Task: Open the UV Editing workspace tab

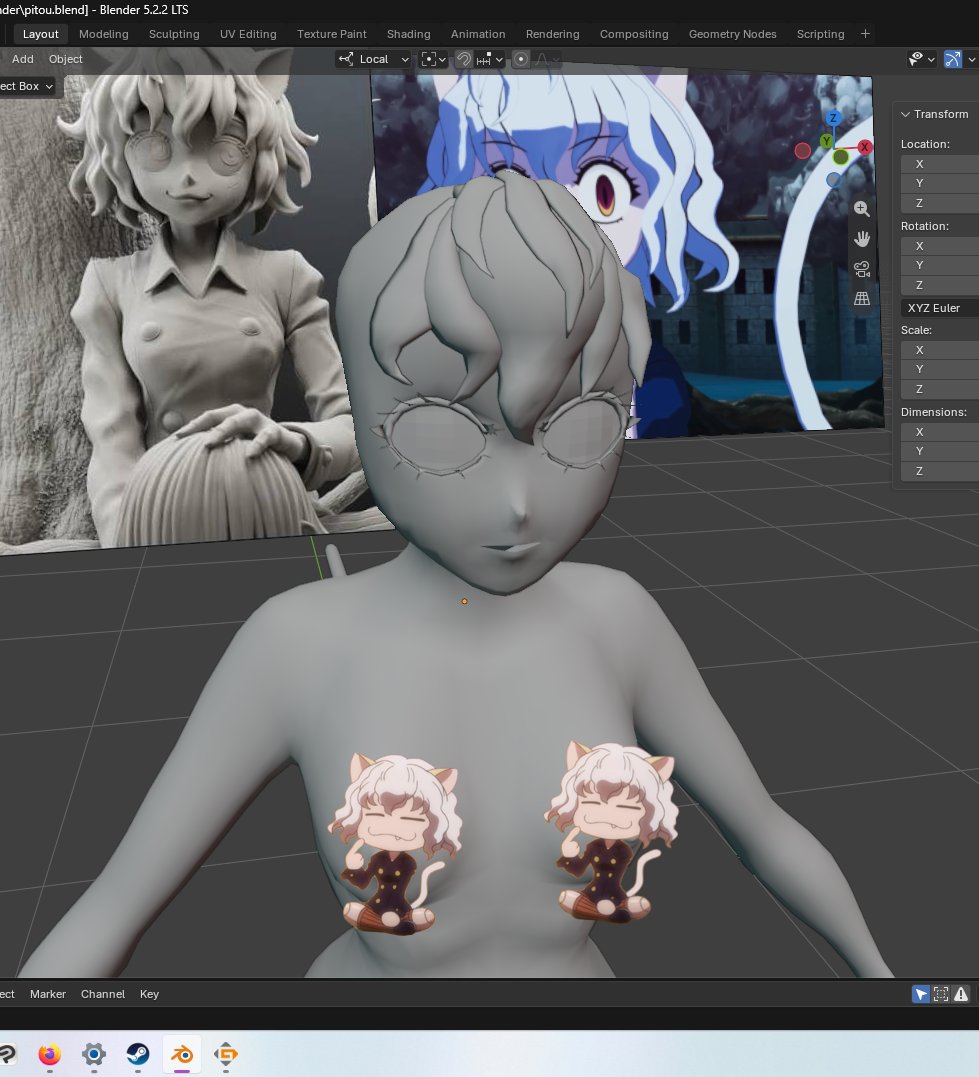Action: coord(248,34)
